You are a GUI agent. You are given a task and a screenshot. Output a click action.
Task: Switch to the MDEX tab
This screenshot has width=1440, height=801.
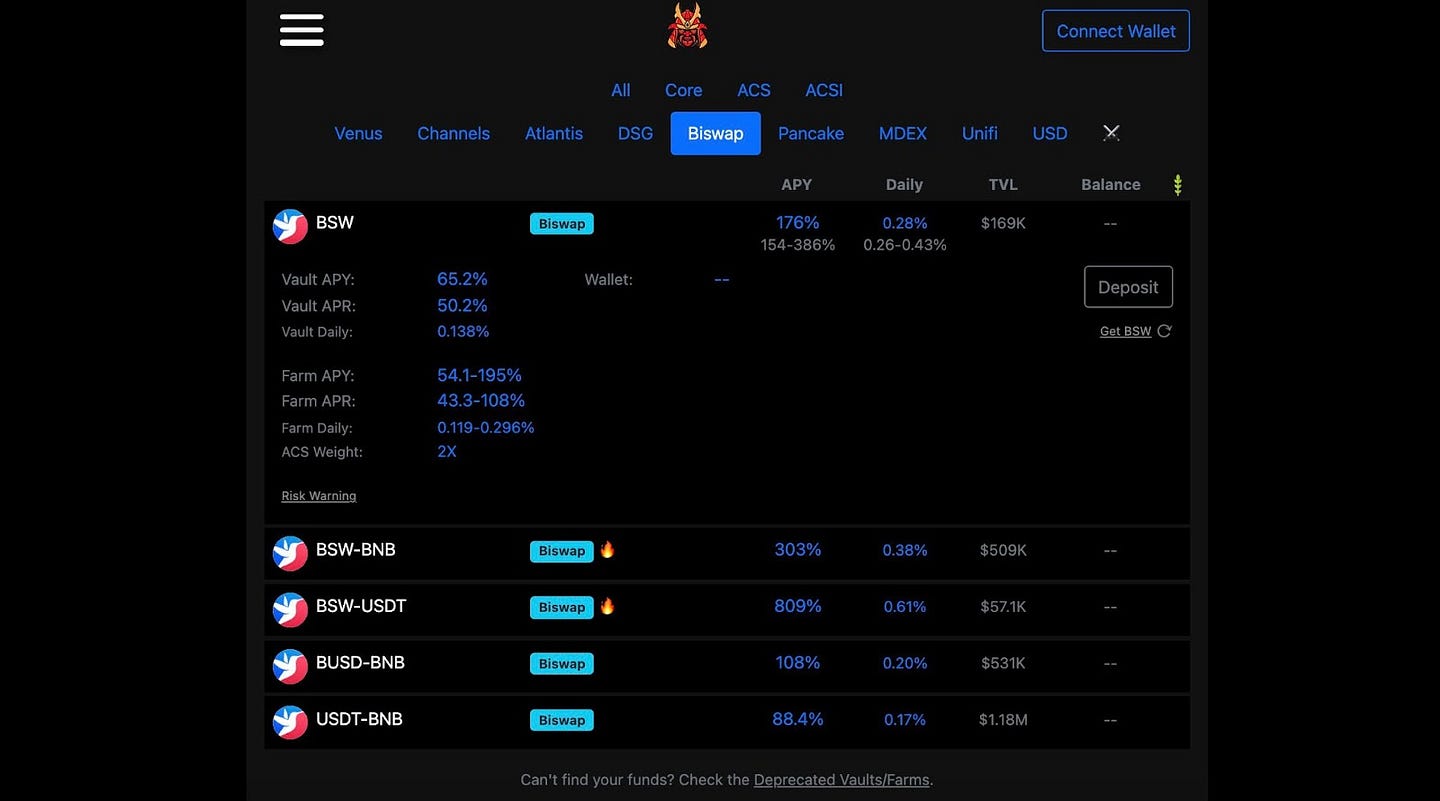click(903, 133)
